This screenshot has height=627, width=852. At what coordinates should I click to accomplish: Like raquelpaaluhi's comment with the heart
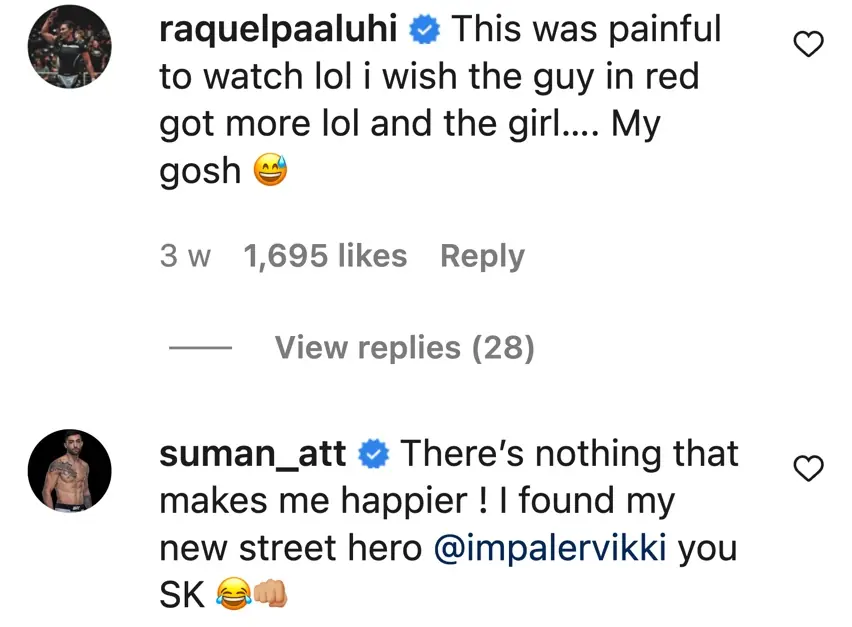tap(808, 44)
